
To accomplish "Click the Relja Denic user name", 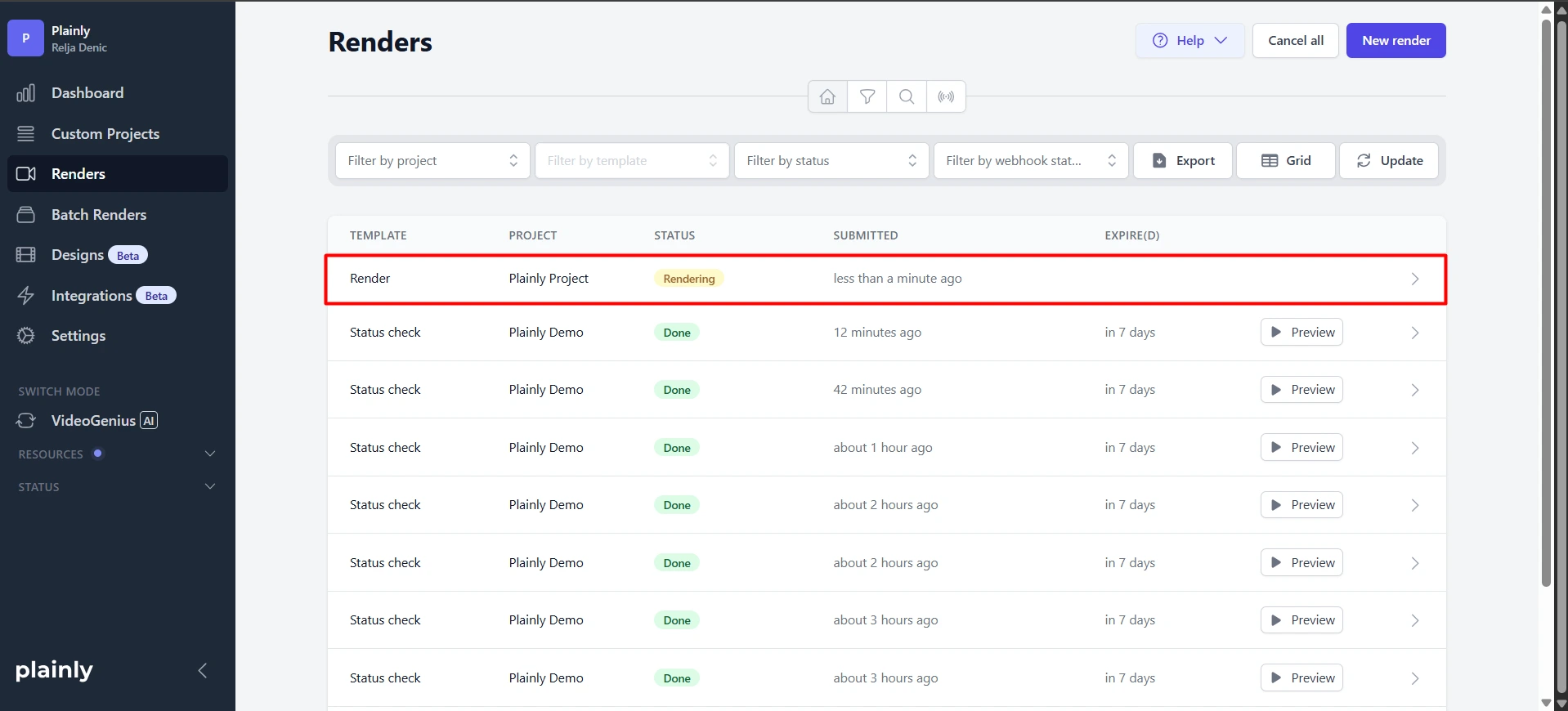I will click(x=79, y=48).
